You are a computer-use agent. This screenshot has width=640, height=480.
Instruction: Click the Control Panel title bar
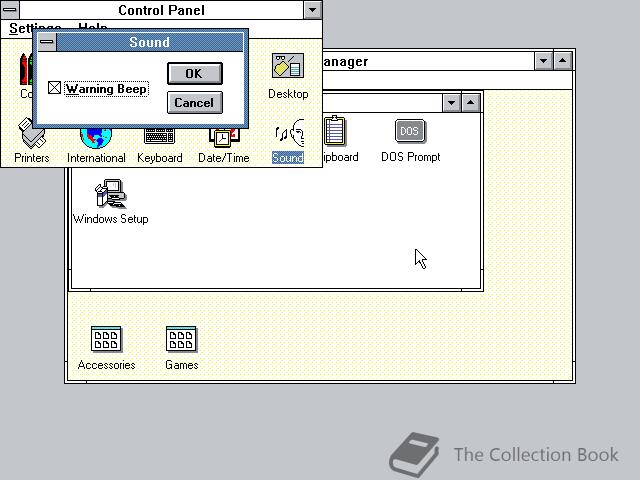[162, 10]
